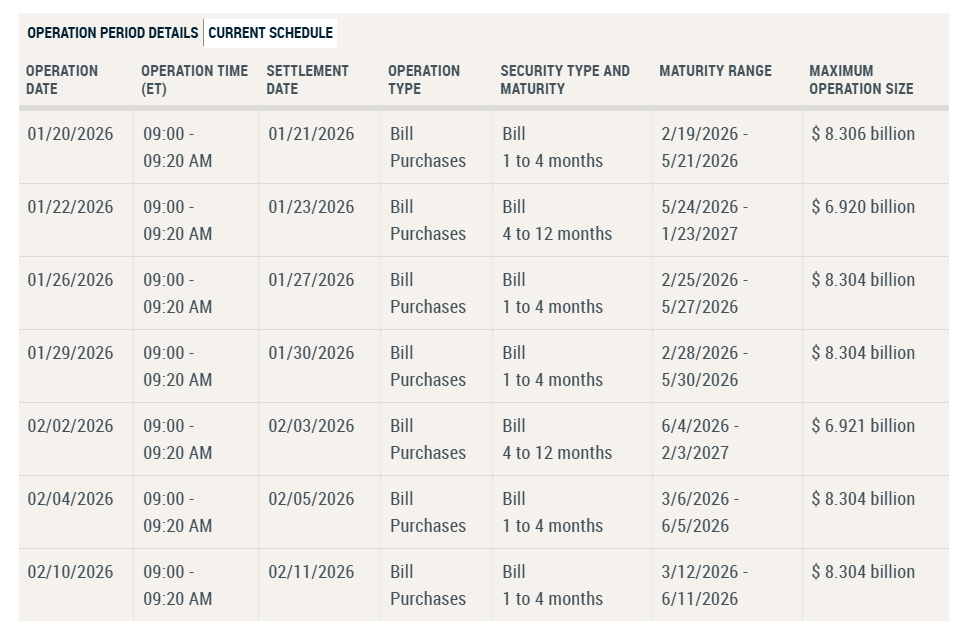The height and width of the screenshot is (636, 961).
Task: Click the Settlement Date column header
Action: click(x=306, y=80)
